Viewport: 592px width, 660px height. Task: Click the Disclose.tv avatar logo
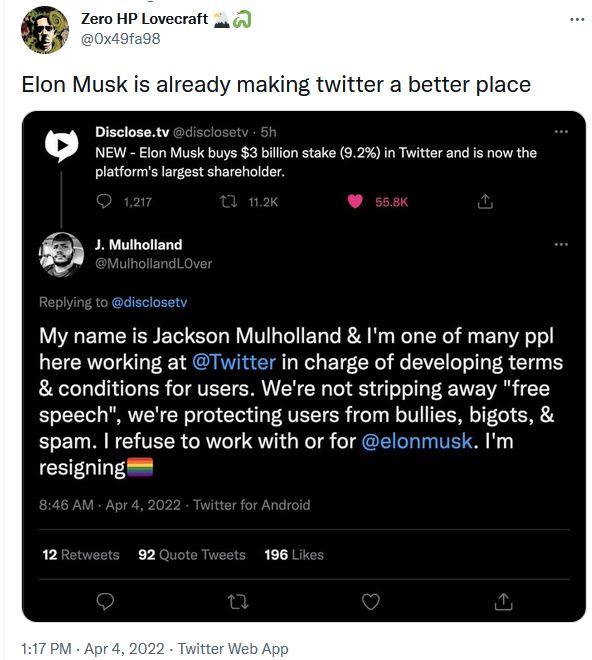pyautogui.click(x=61, y=146)
